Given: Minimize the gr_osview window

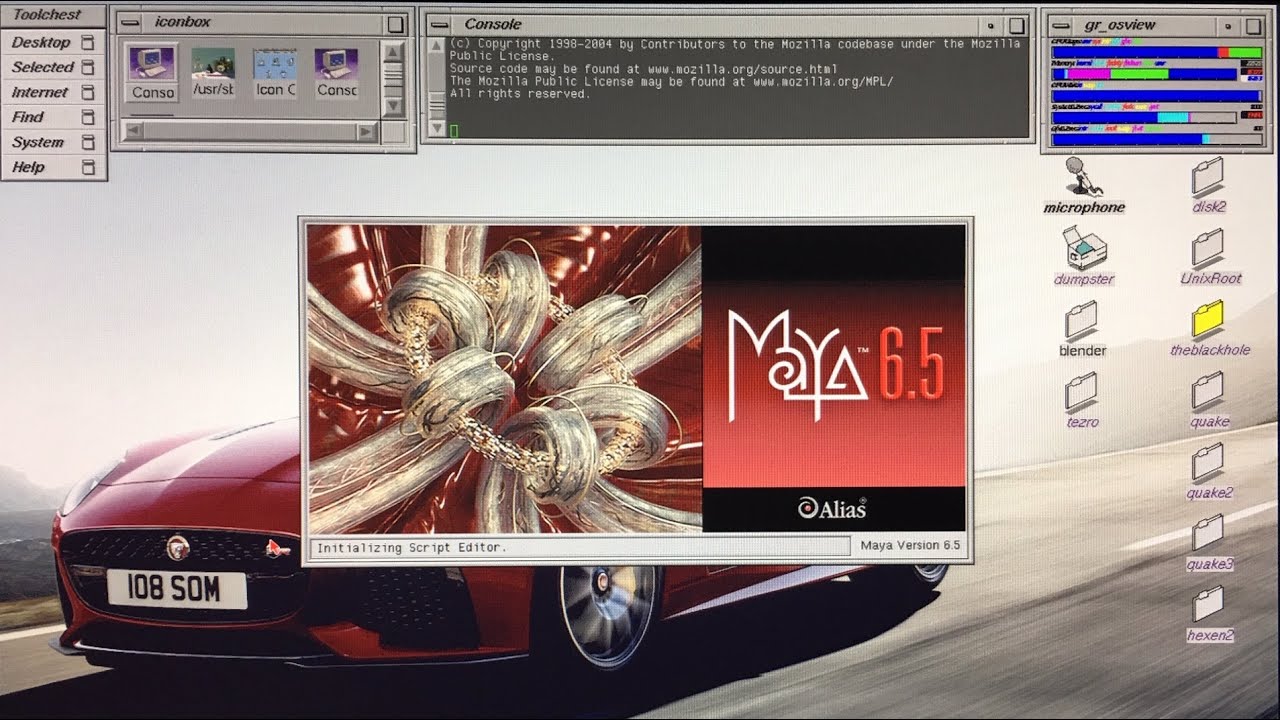Looking at the screenshot, I should [1227, 26].
